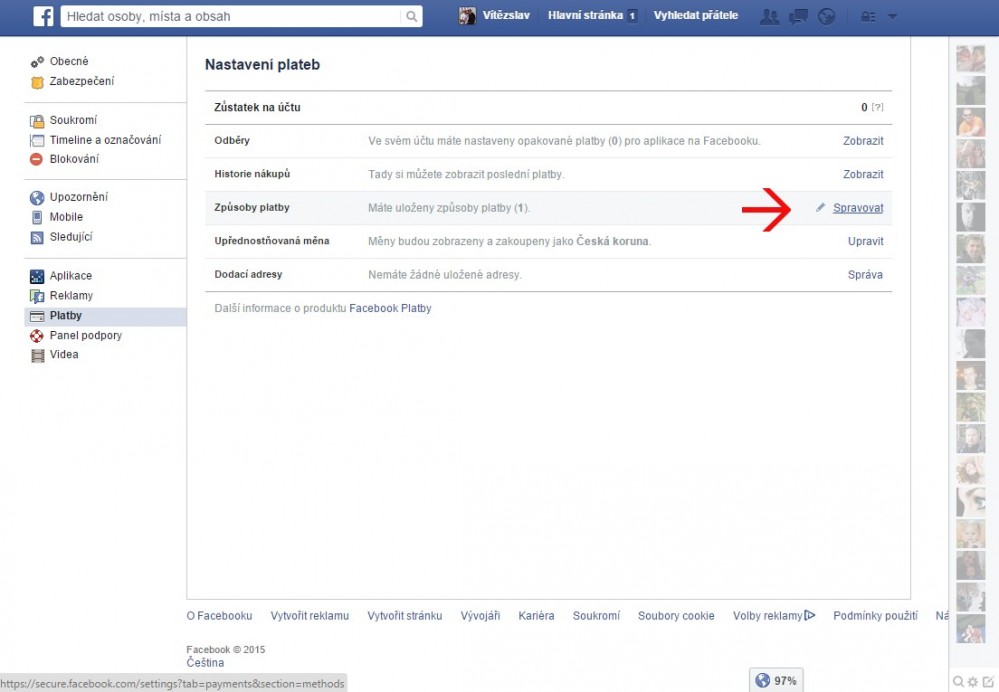Expand the account menu dropdown arrow
999x692 pixels.
[892, 17]
